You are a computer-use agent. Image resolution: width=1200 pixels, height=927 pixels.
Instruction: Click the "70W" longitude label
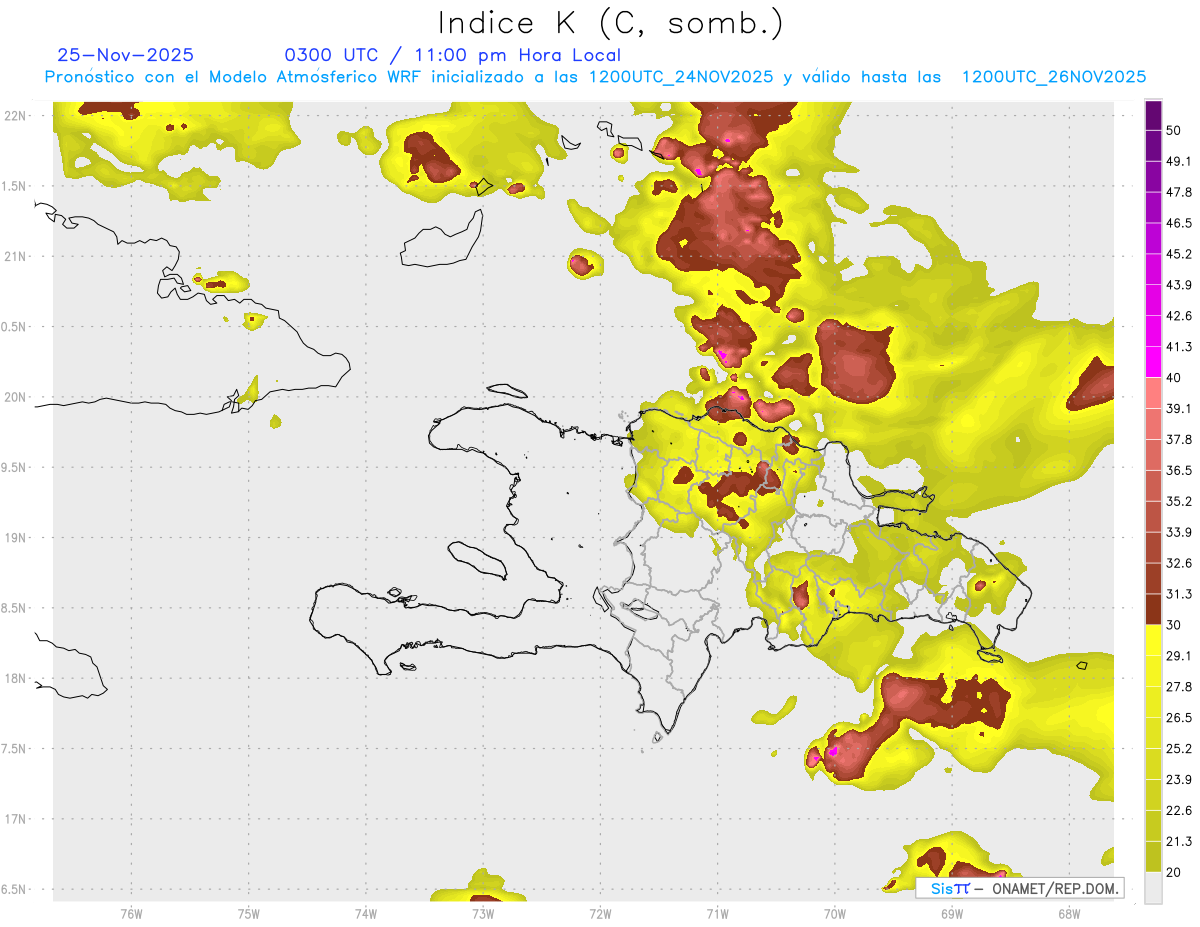point(835,913)
